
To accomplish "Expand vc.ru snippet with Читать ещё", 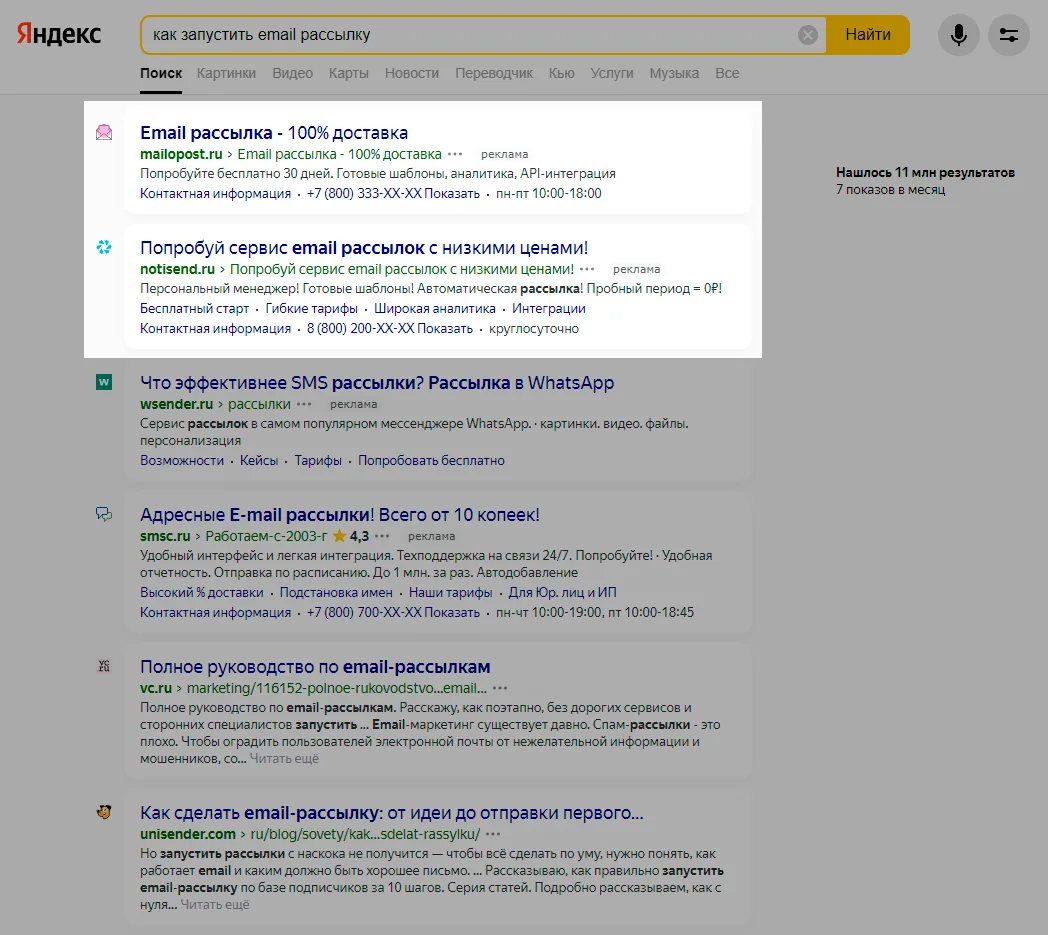I will [x=284, y=759].
